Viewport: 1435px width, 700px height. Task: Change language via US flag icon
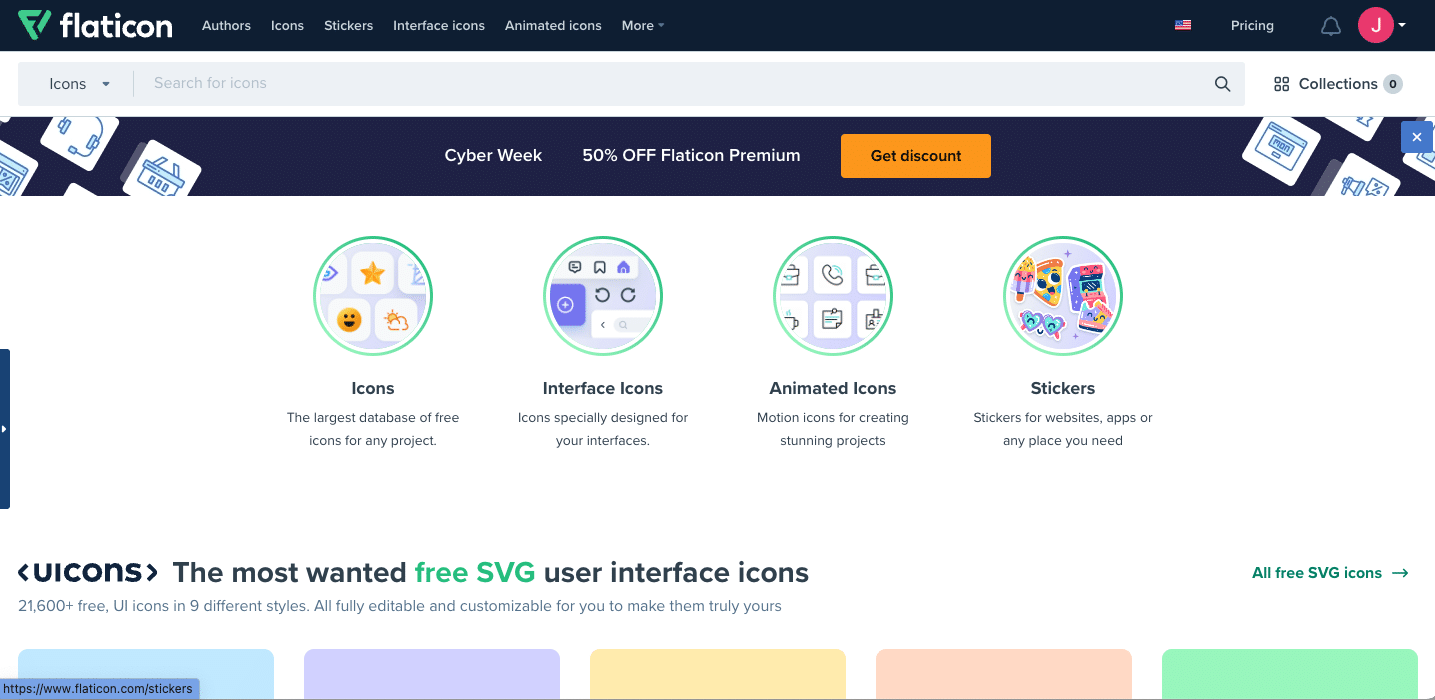(1183, 25)
